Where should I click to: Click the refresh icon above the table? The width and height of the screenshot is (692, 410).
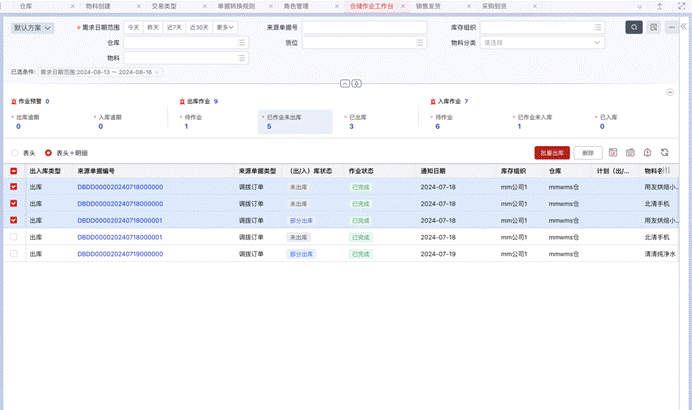pyautogui.click(x=664, y=153)
